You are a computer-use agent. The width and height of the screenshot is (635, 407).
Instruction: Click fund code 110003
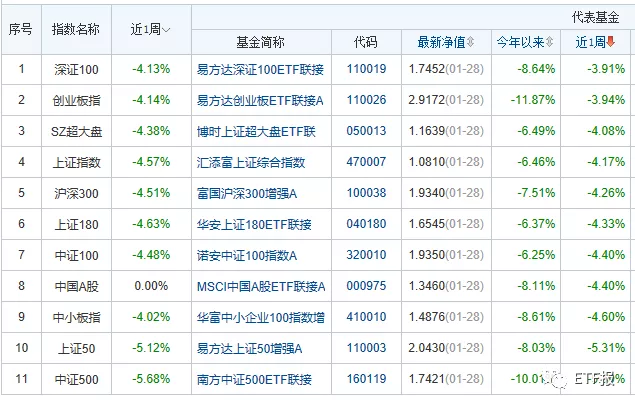click(x=367, y=348)
